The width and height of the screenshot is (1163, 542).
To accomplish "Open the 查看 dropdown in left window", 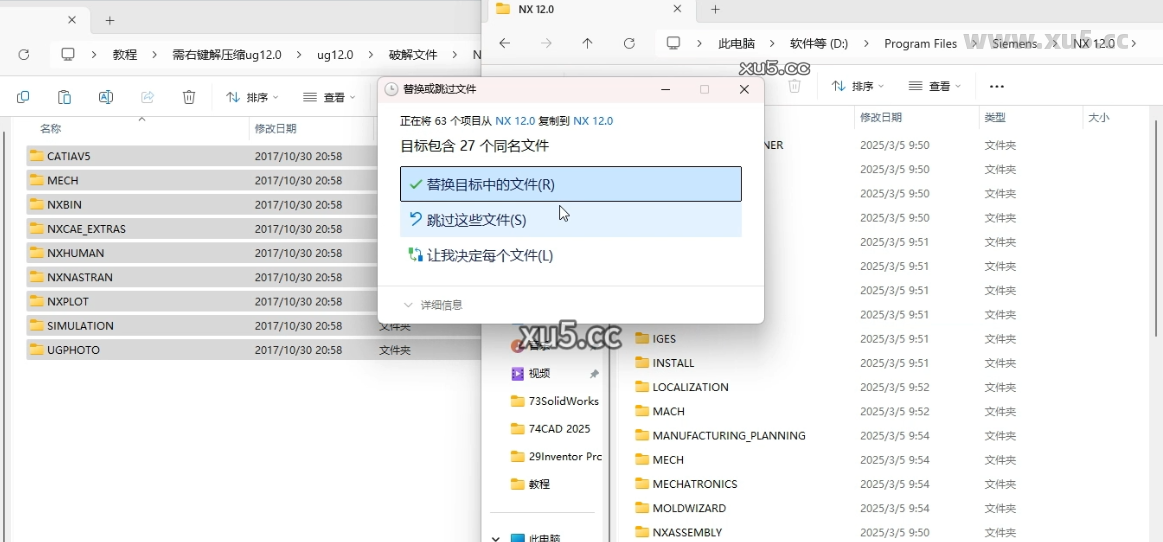I will click(x=330, y=97).
